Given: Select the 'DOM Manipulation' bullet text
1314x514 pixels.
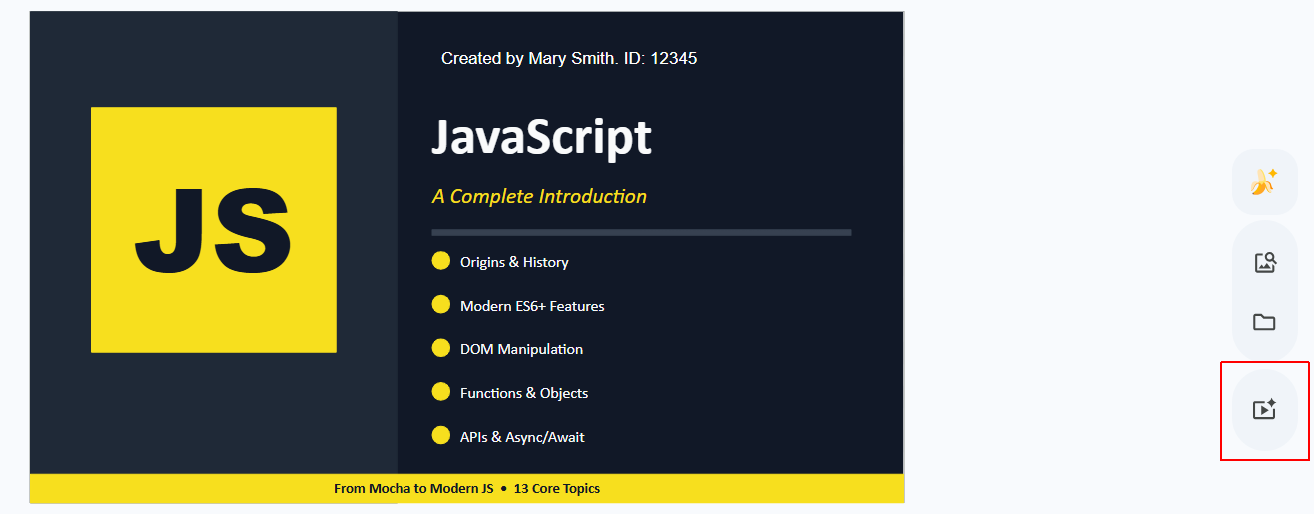Looking at the screenshot, I should [x=521, y=349].
